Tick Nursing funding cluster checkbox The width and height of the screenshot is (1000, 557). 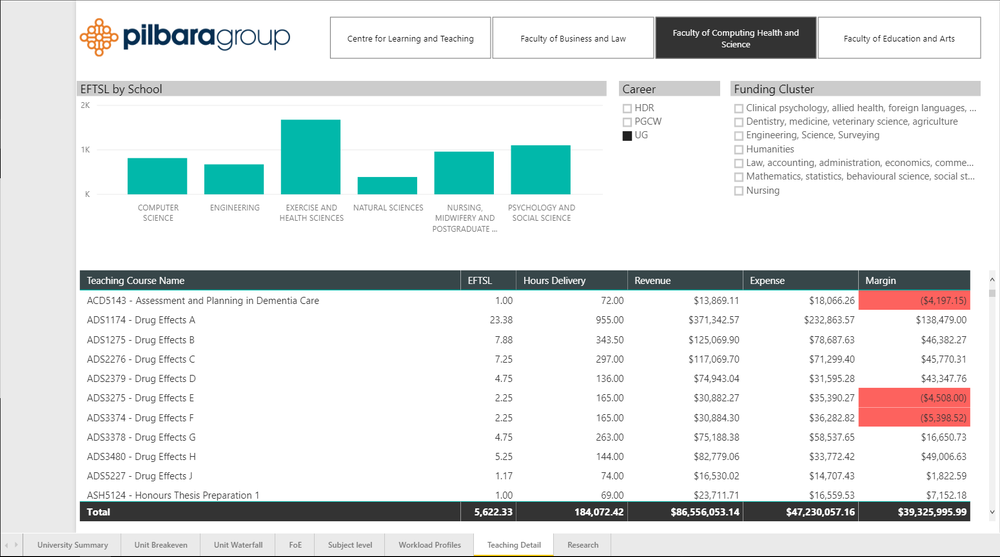pos(739,191)
